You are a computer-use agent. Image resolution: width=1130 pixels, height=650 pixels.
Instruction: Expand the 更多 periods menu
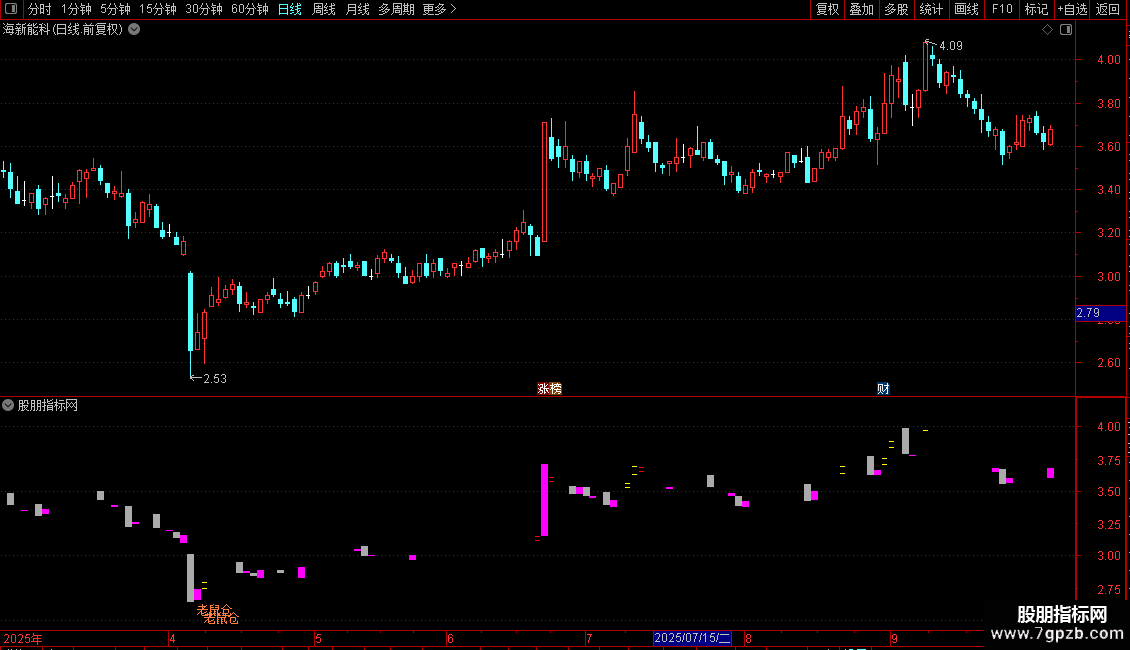439,9
